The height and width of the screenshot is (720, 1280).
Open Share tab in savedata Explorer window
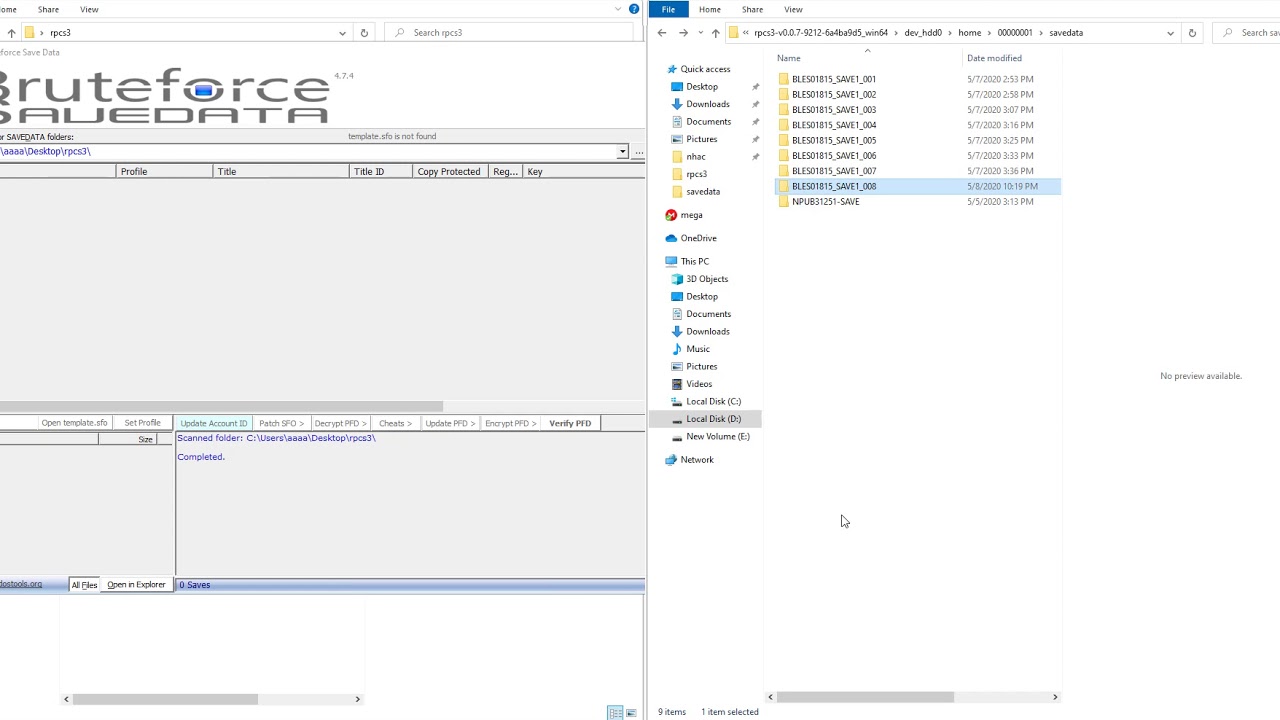click(x=752, y=9)
